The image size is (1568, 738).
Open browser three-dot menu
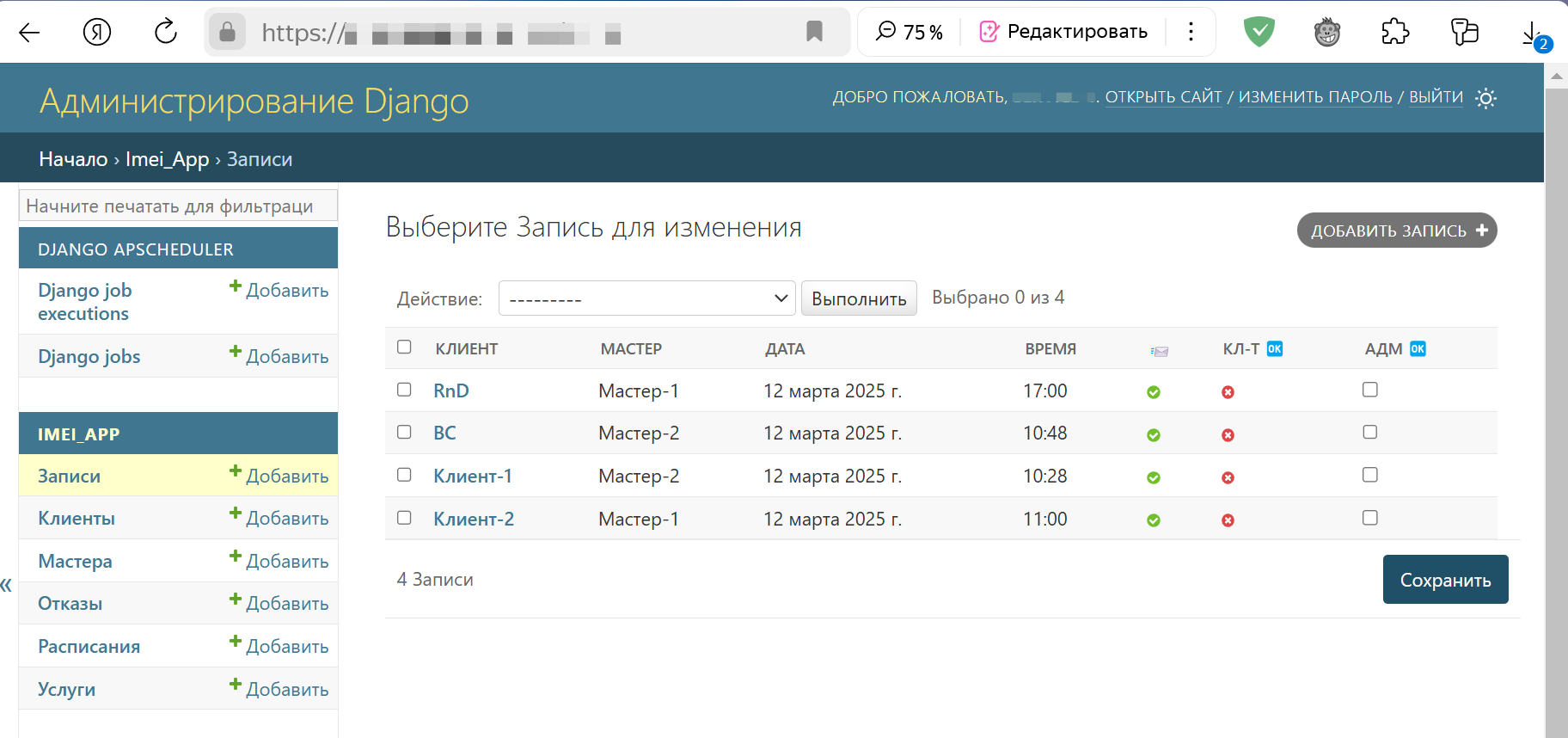[1191, 32]
